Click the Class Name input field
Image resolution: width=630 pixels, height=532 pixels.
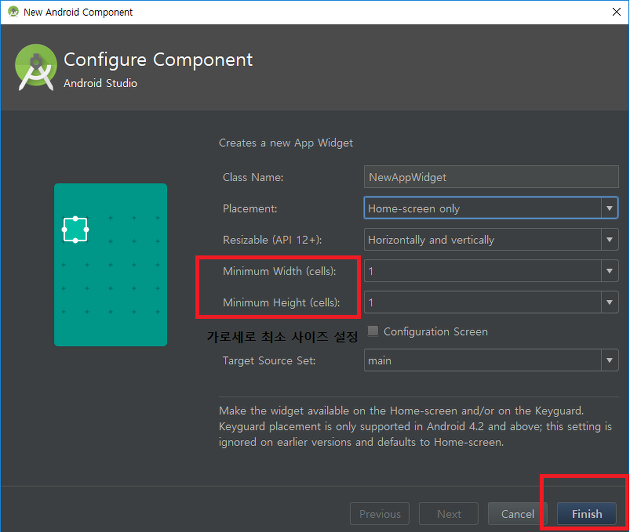tap(491, 177)
